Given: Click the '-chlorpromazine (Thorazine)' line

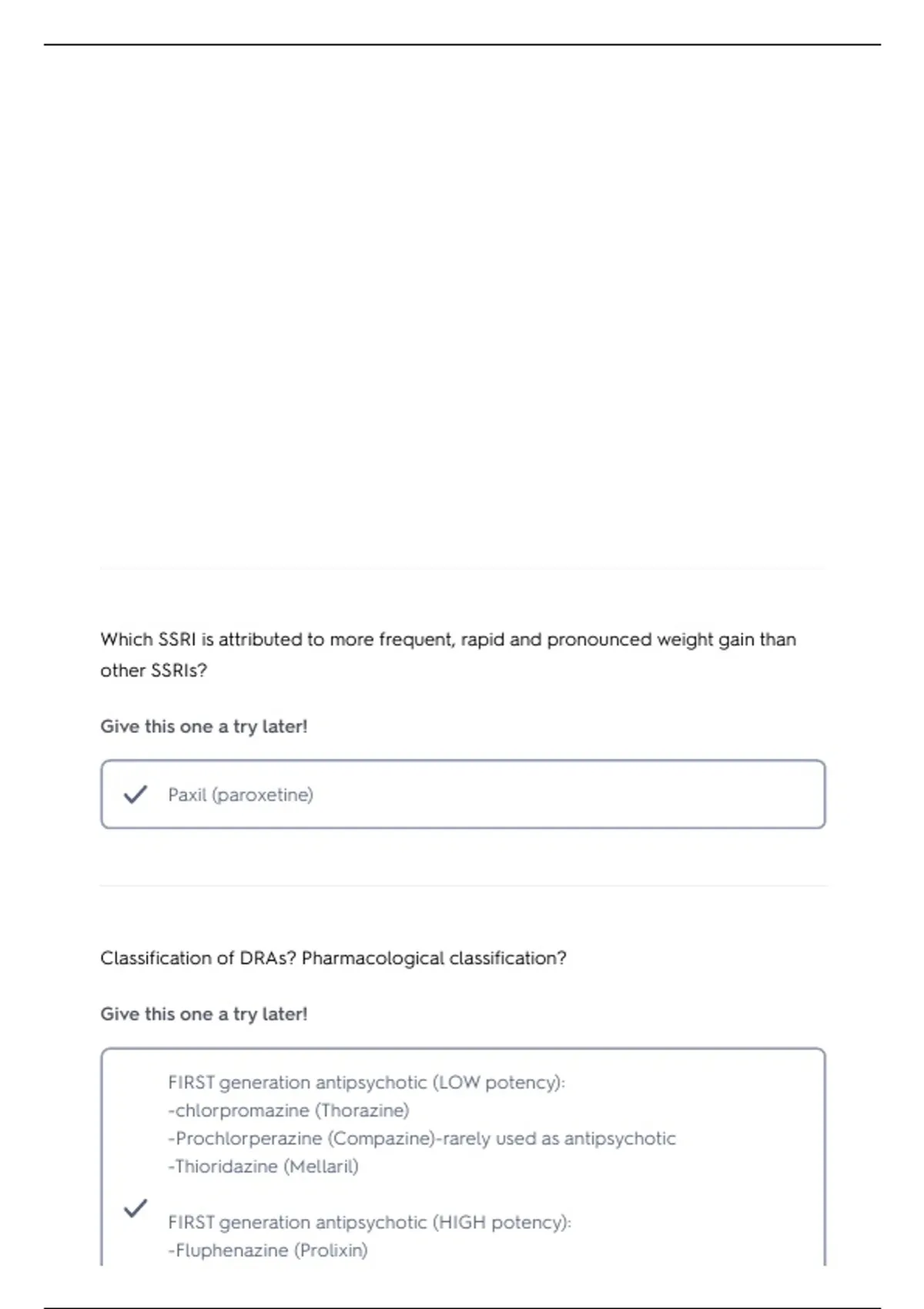Looking at the screenshot, I should 289,1110.
